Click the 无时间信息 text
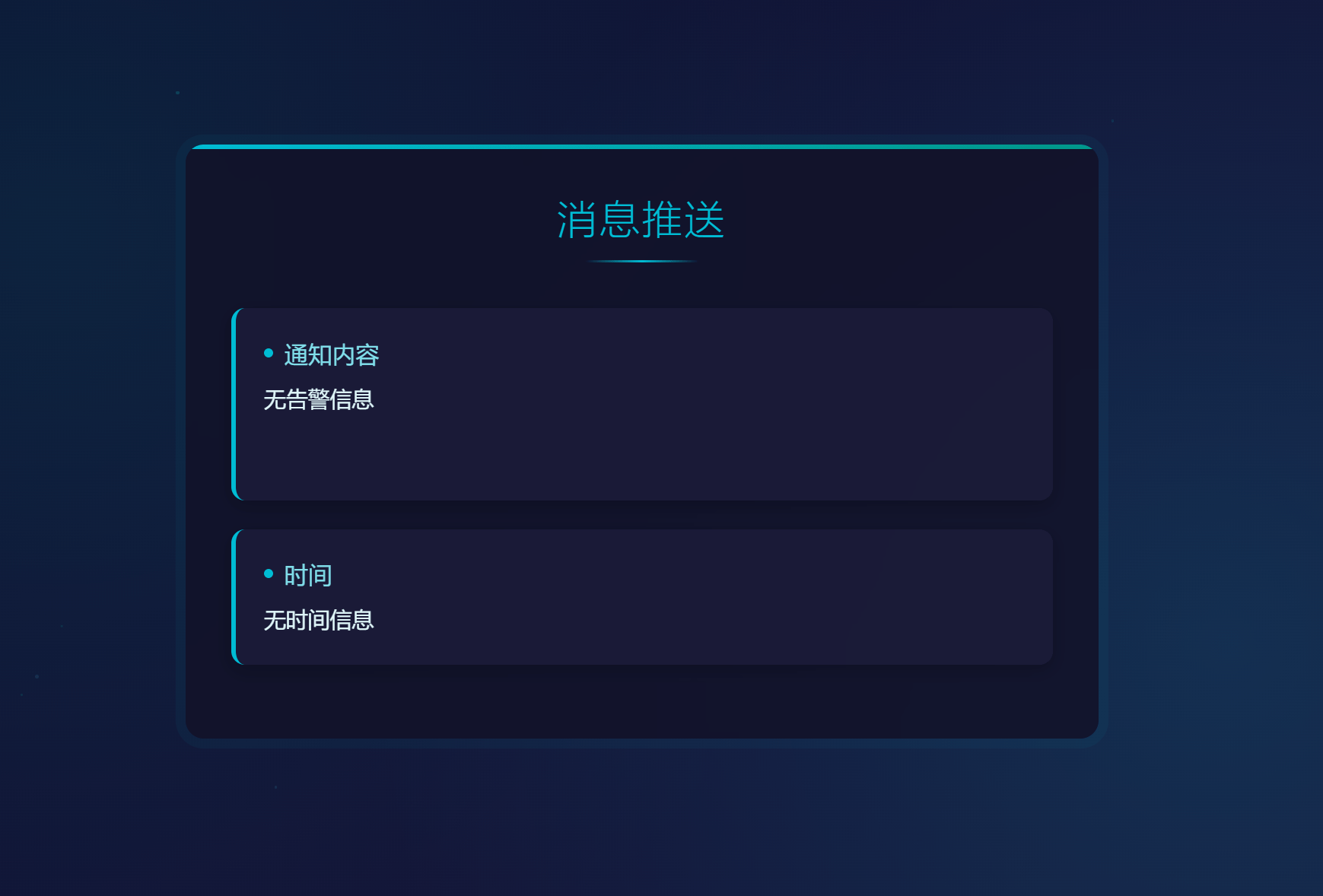This screenshot has width=1323, height=896. tap(319, 620)
